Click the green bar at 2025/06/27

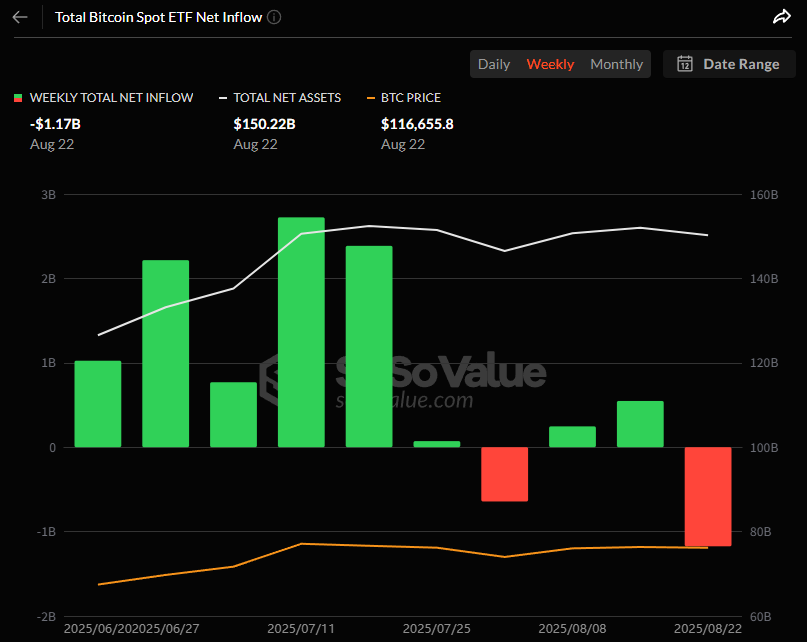[x=166, y=354]
